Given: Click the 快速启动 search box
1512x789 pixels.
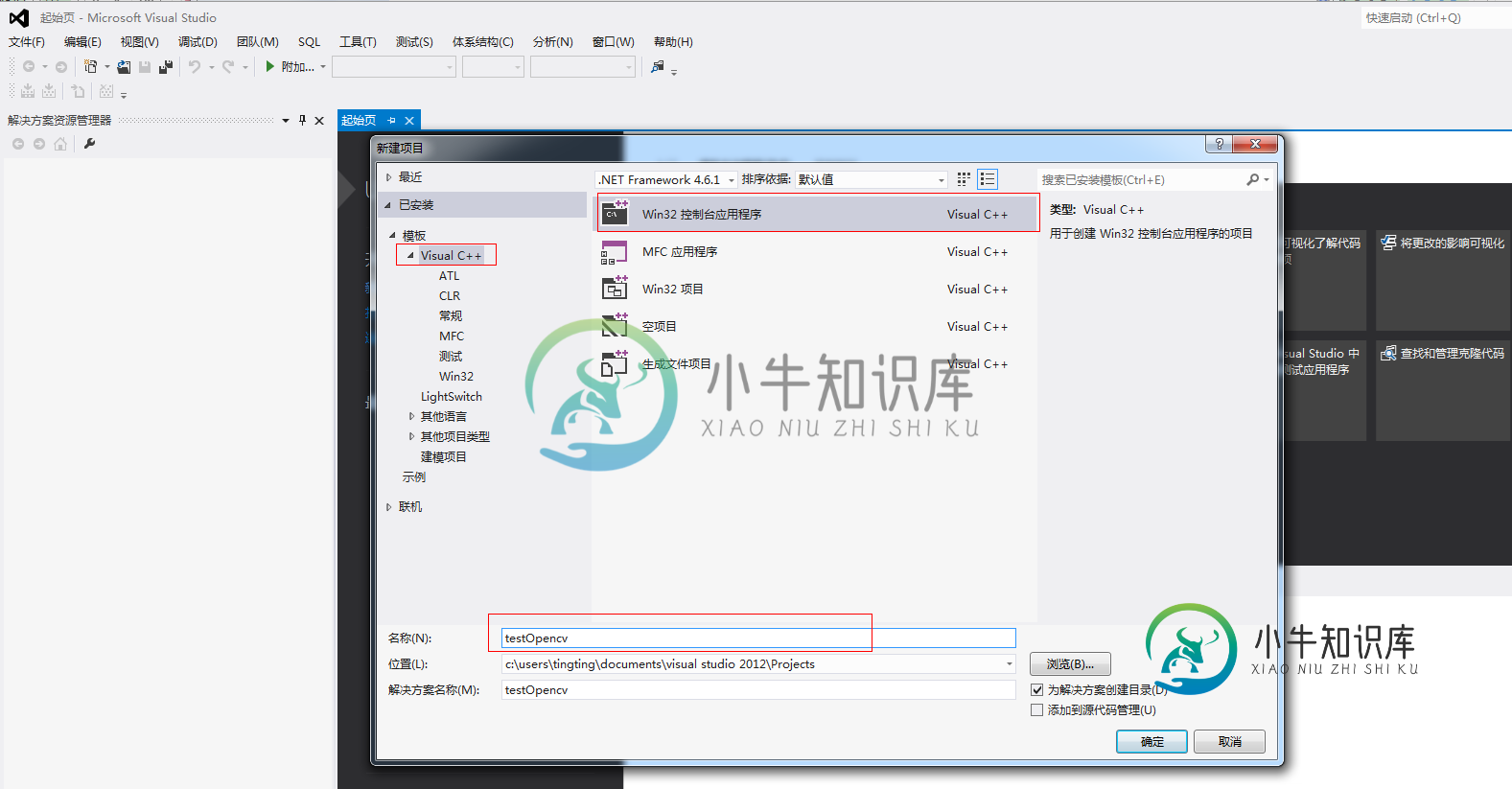Looking at the screenshot, I should 1435,18.
